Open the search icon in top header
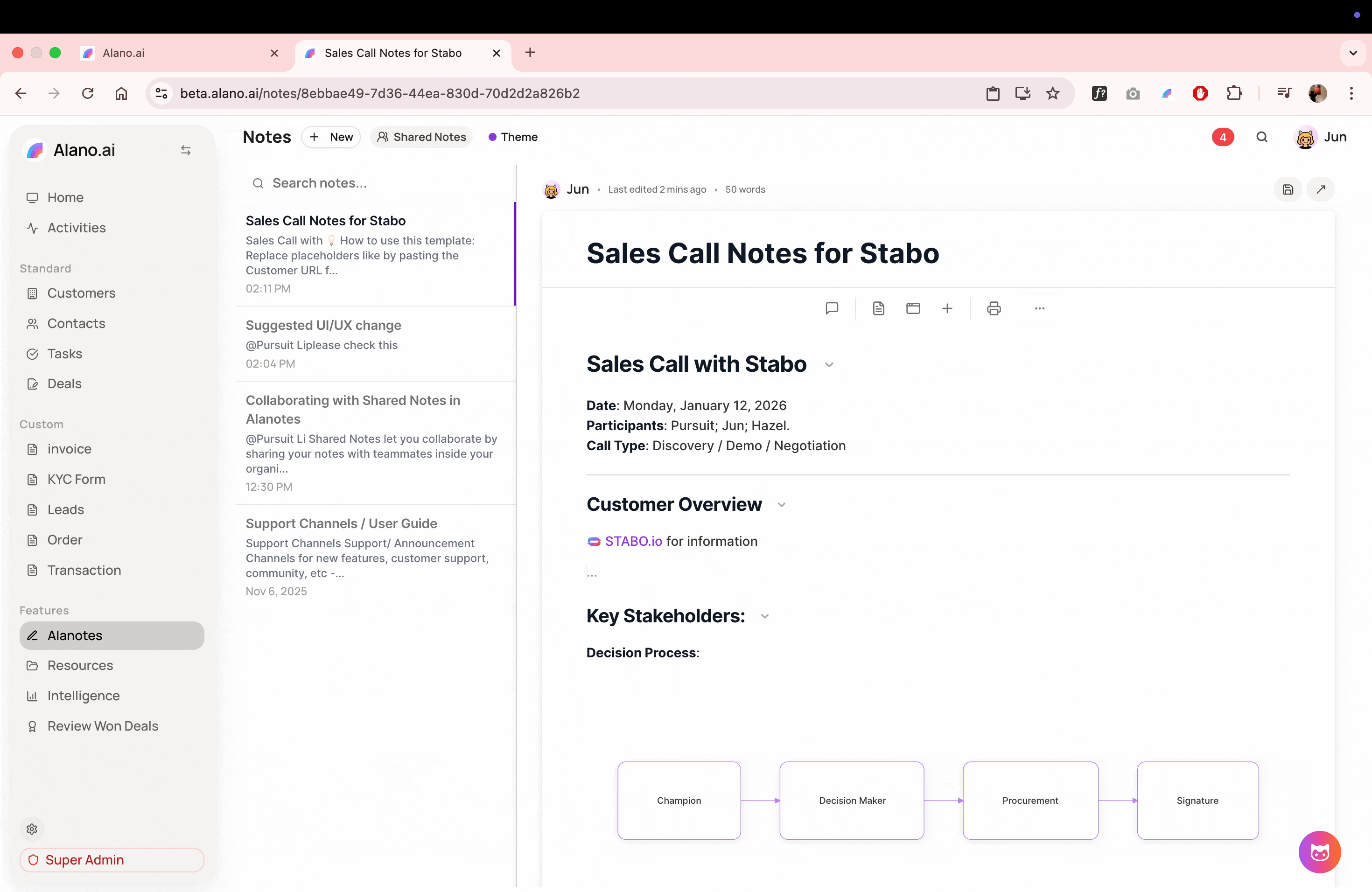This screenshot has width=1372, height=892. click(1262, 137)
